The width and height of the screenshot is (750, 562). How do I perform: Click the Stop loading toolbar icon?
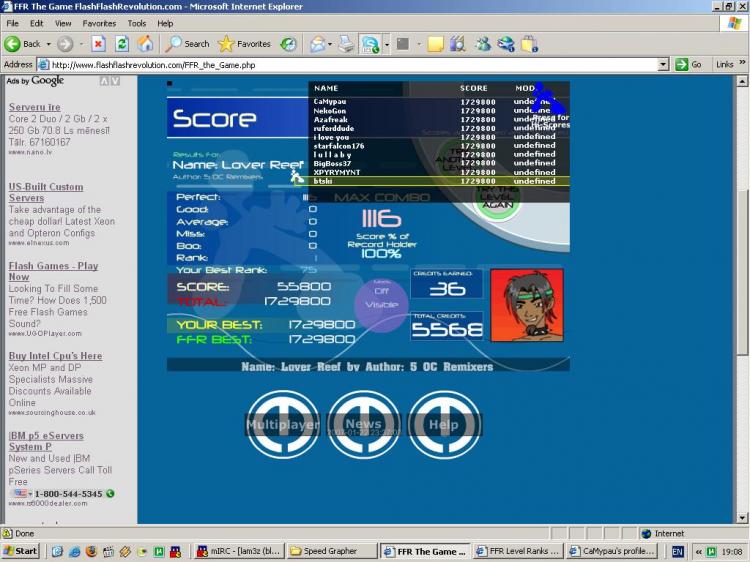98,44
